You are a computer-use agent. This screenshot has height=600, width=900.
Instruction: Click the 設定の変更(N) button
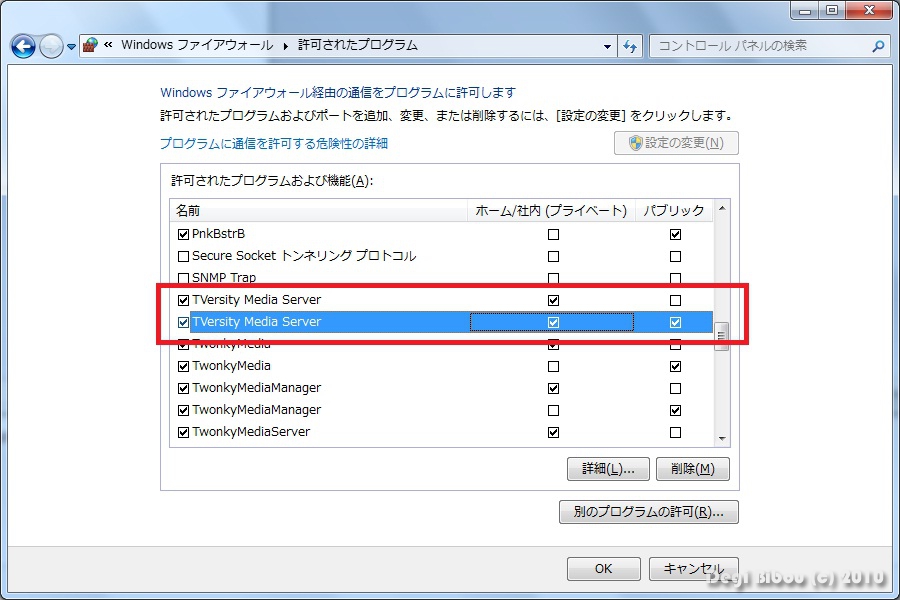676,143
